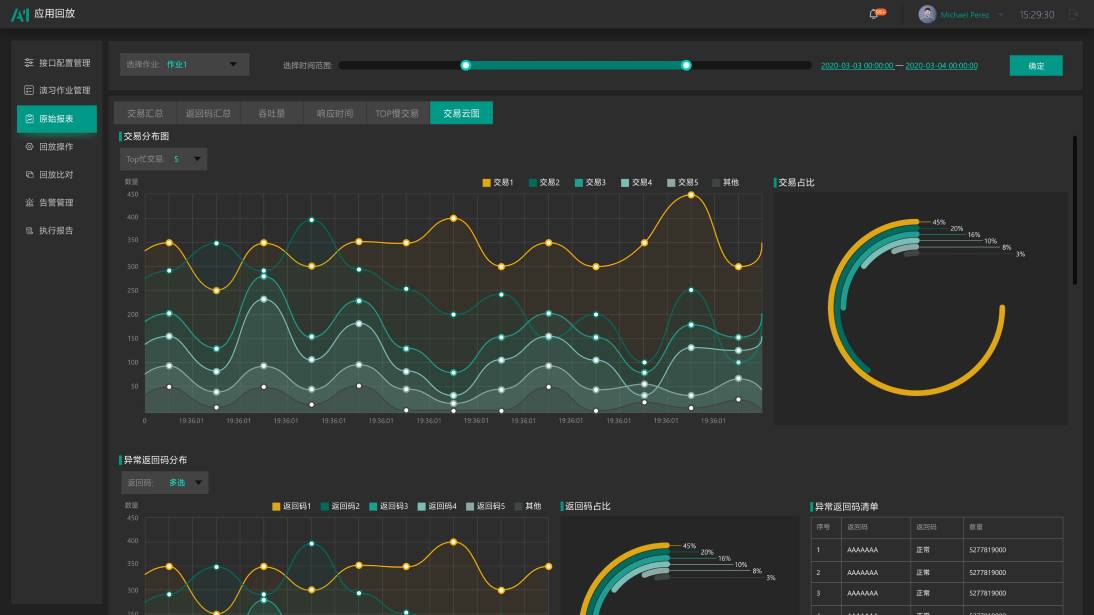Click the 异常返回码分布 section title
The image size is (1094, 615).
coord(155,460)
